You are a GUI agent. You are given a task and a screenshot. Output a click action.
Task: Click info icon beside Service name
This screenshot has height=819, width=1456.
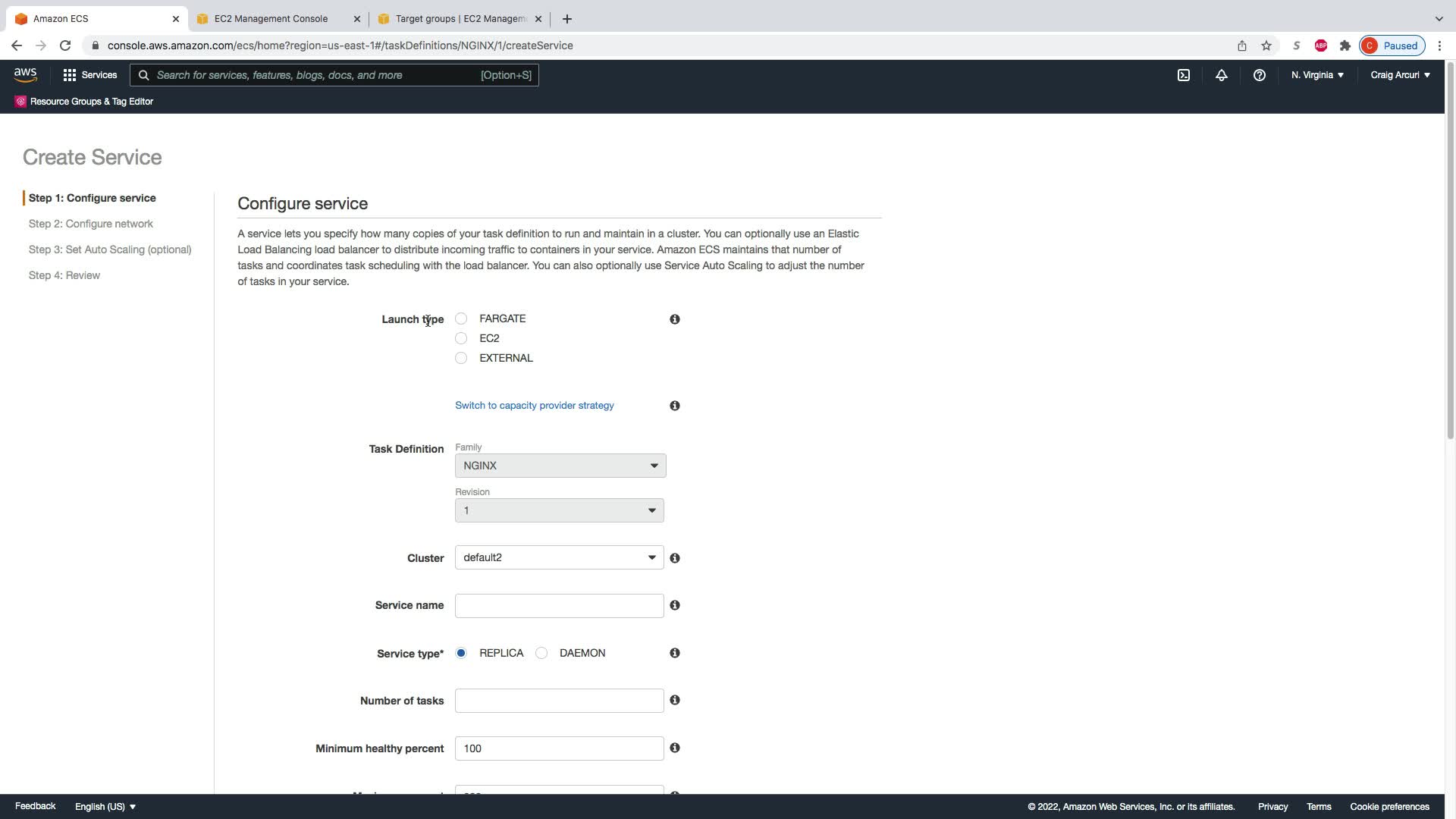click(674, 605)
